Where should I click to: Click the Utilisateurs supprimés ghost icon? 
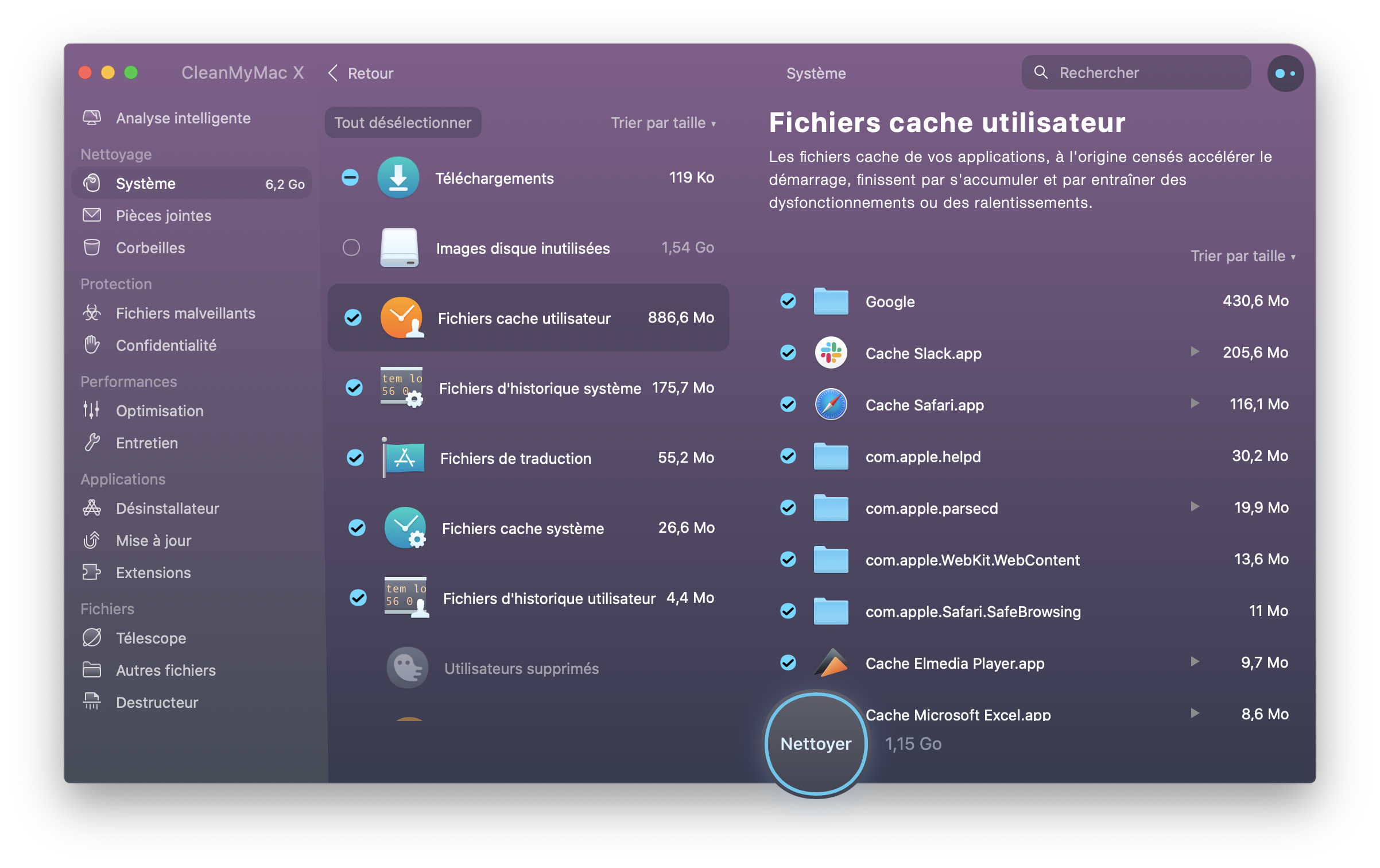(408, 668)
